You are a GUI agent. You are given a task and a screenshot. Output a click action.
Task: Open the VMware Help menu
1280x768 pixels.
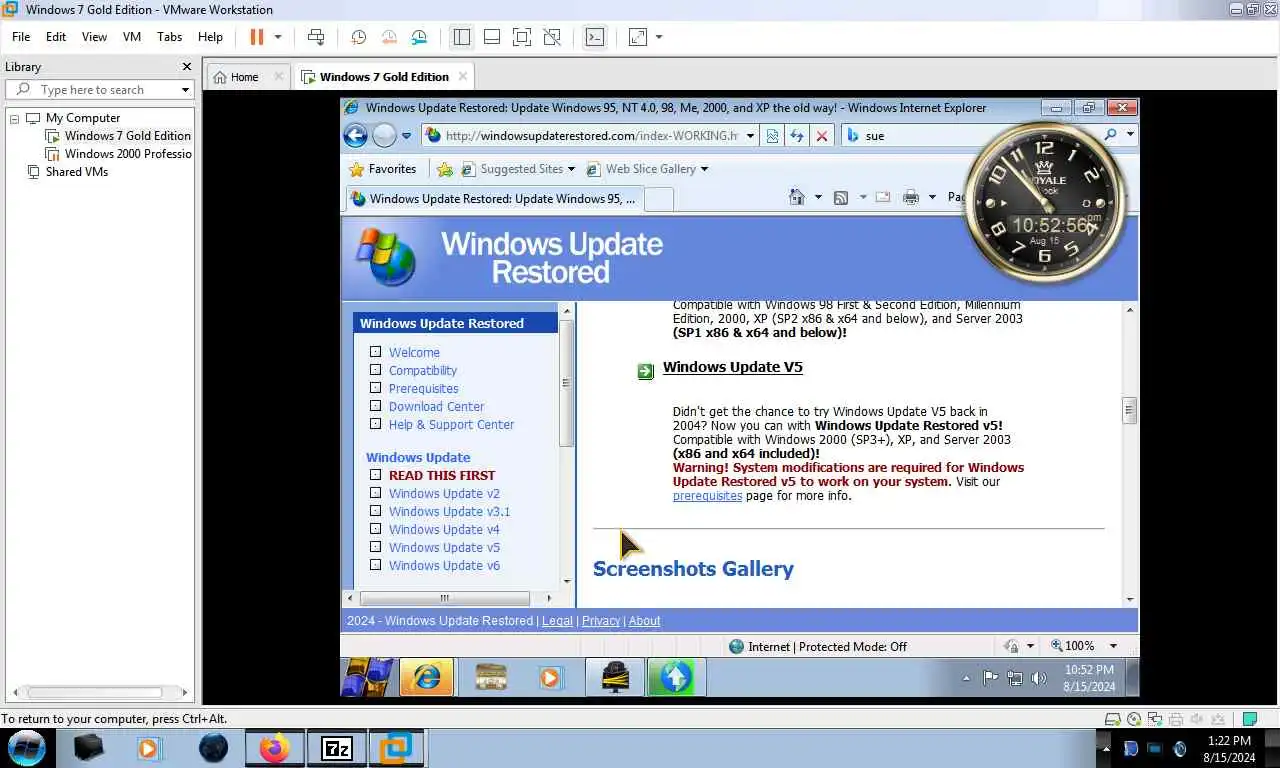click(210, 37)
